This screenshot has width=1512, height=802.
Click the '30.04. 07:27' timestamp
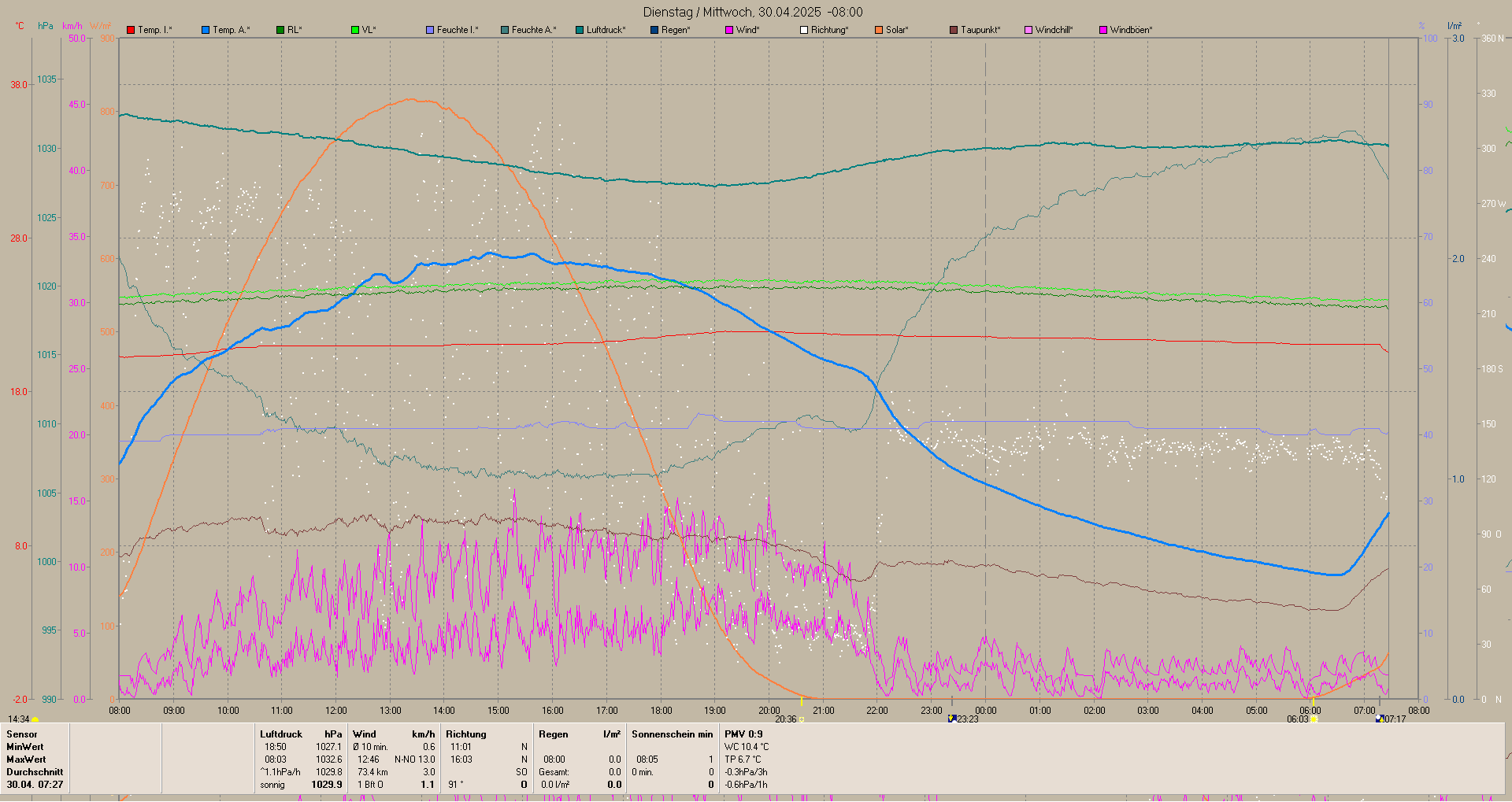35,785
